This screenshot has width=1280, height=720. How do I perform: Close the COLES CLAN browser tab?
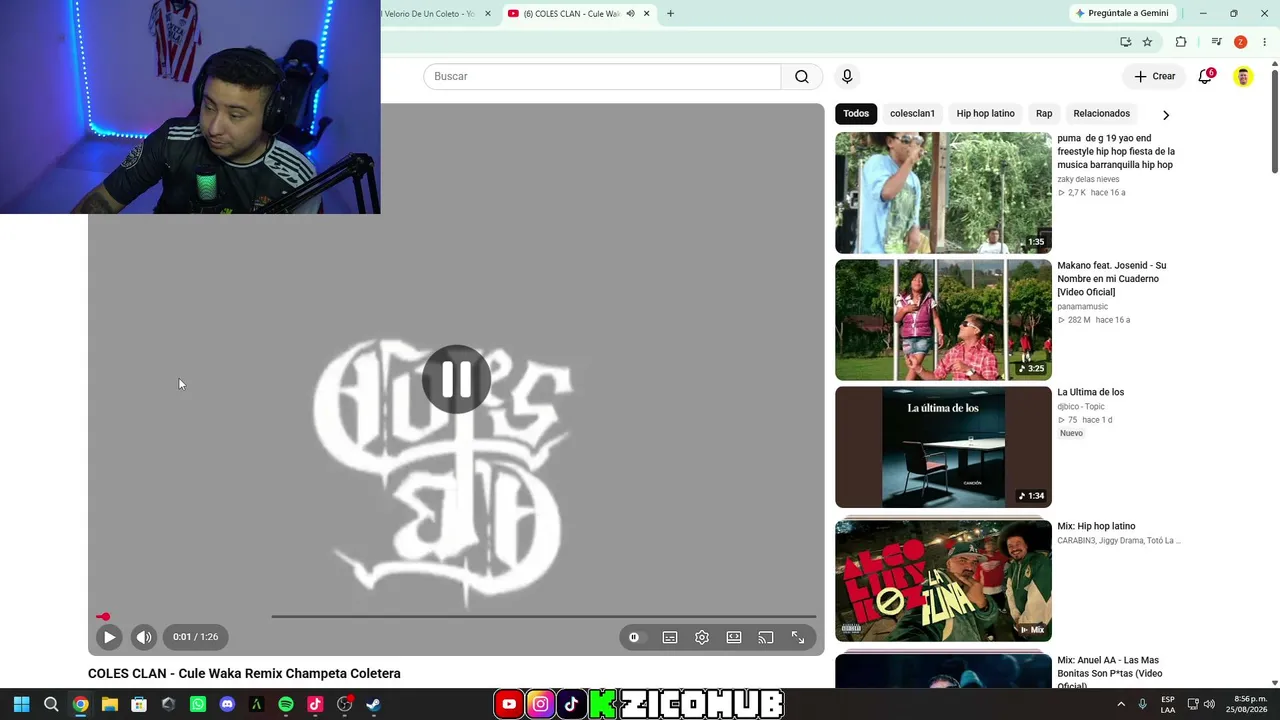647,14
